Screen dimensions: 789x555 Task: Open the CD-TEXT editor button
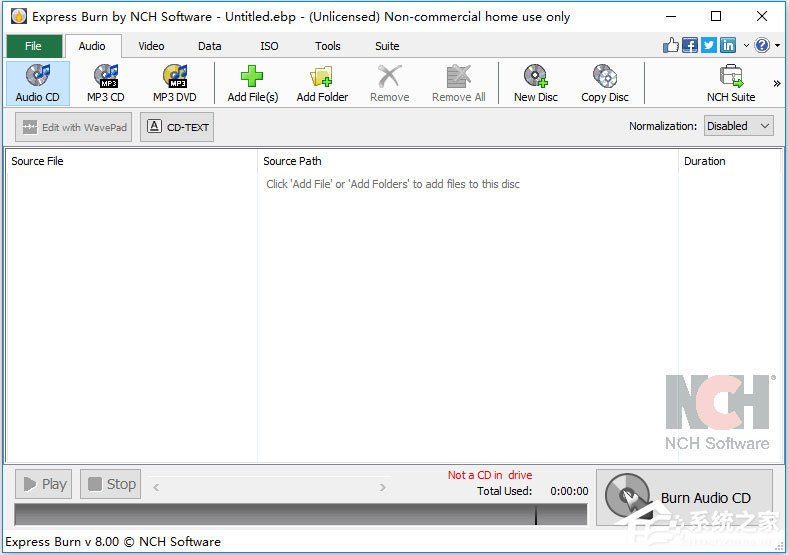click(177, 127)
